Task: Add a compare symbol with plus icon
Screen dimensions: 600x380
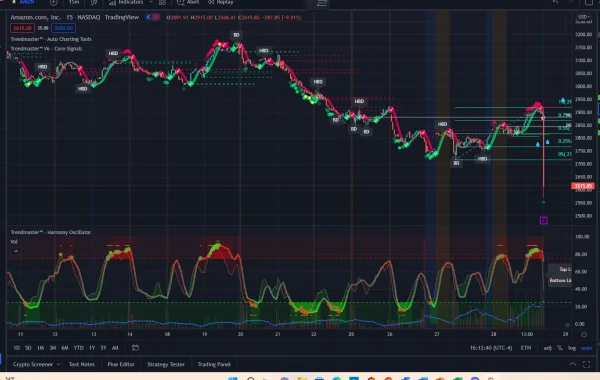Action: point(54,2)
